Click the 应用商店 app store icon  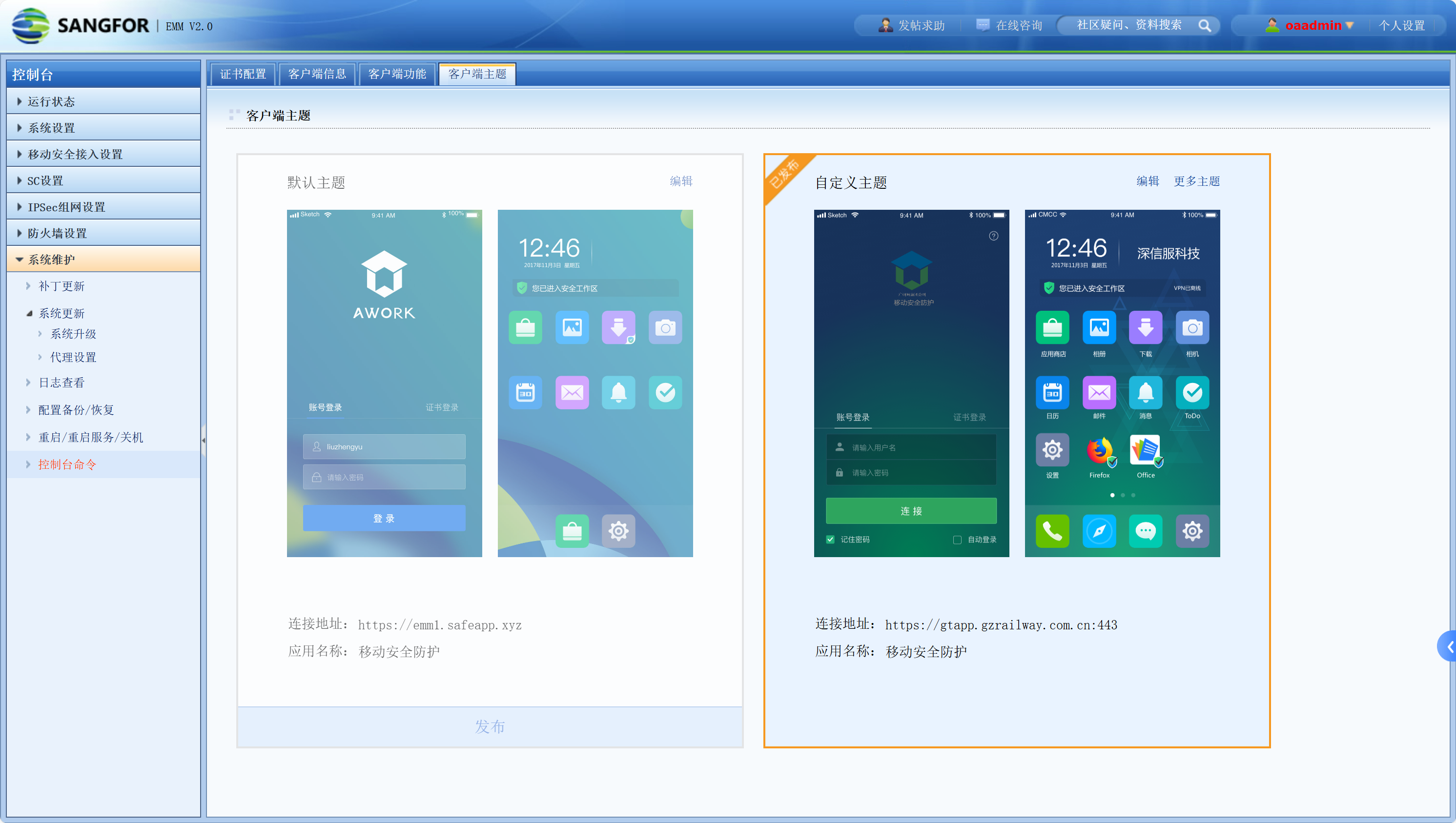pyautogui.click(x=1052, y=327)
